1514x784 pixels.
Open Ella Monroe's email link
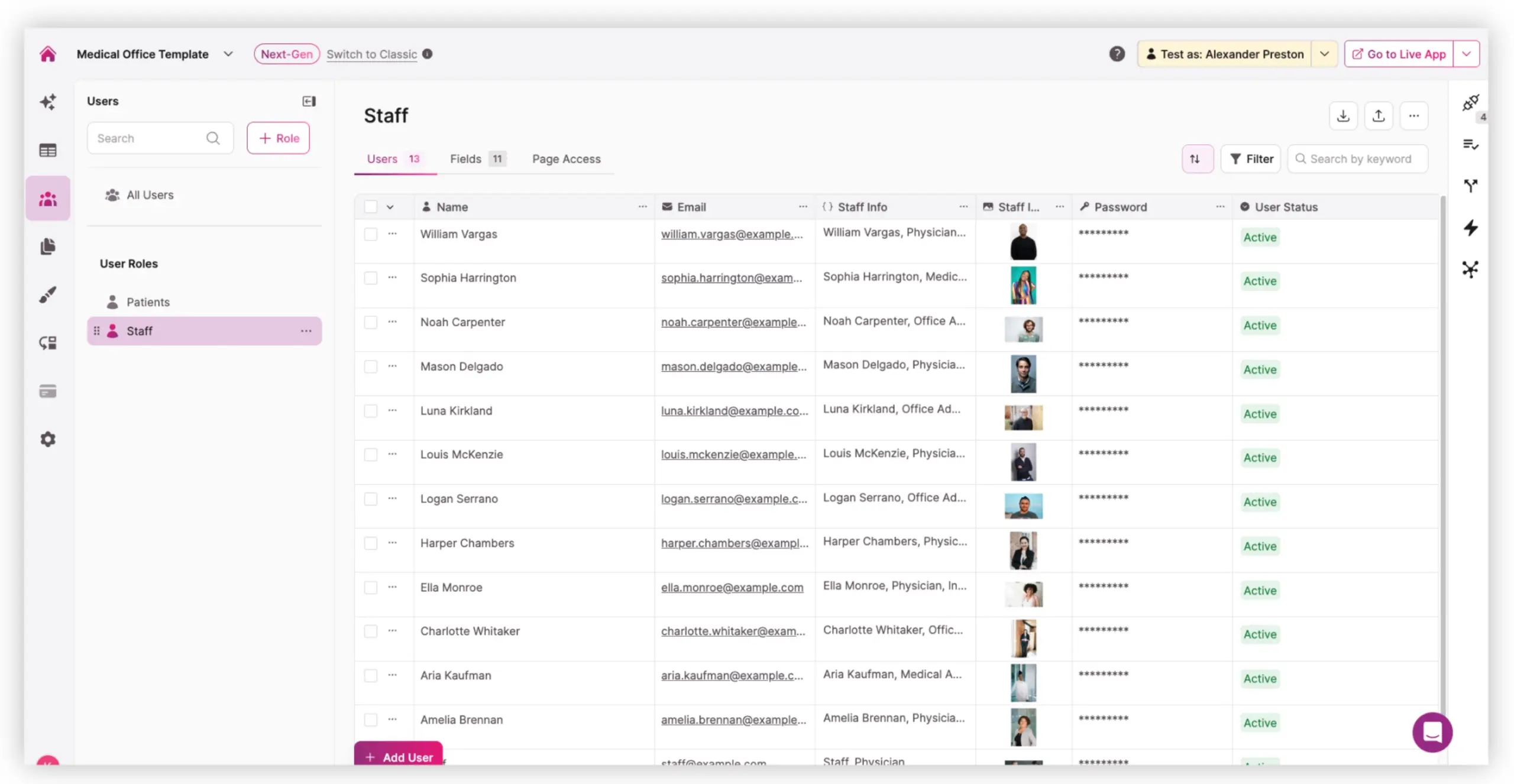[732, 588]
